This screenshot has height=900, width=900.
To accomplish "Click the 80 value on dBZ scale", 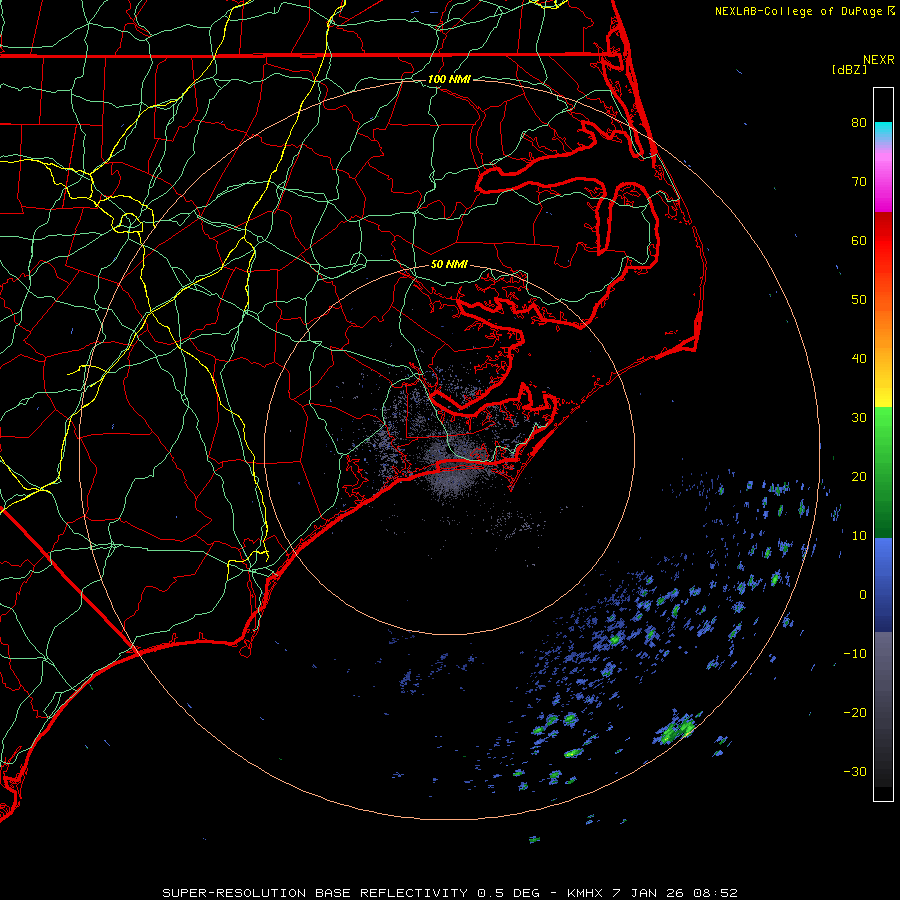I will 859,122.
